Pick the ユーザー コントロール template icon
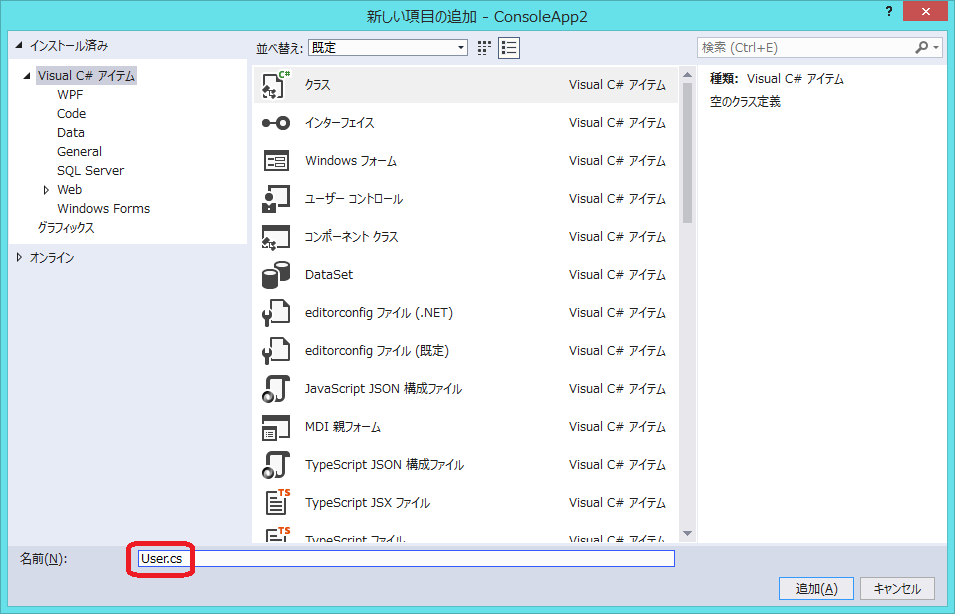The width and height of the screenshot is (955, 614). pyautogui.click(x=276, y=199)
